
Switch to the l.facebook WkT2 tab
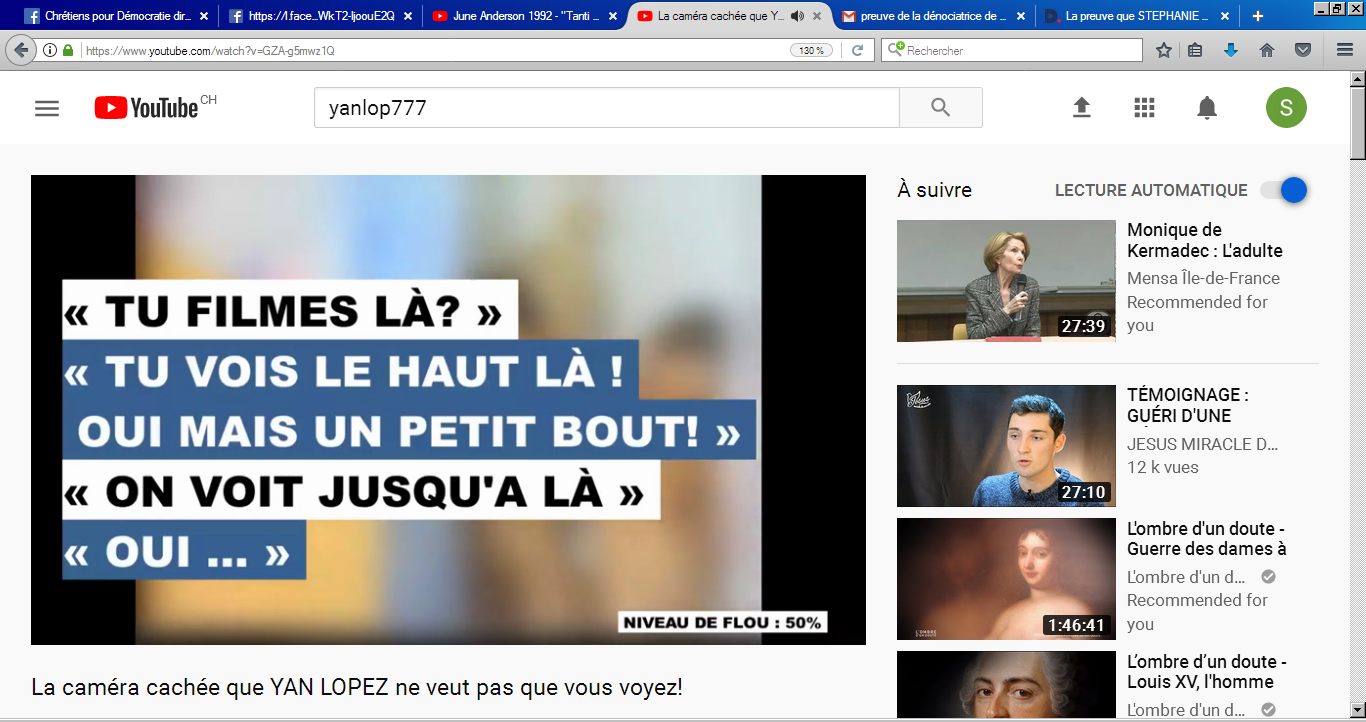(320, 16)
